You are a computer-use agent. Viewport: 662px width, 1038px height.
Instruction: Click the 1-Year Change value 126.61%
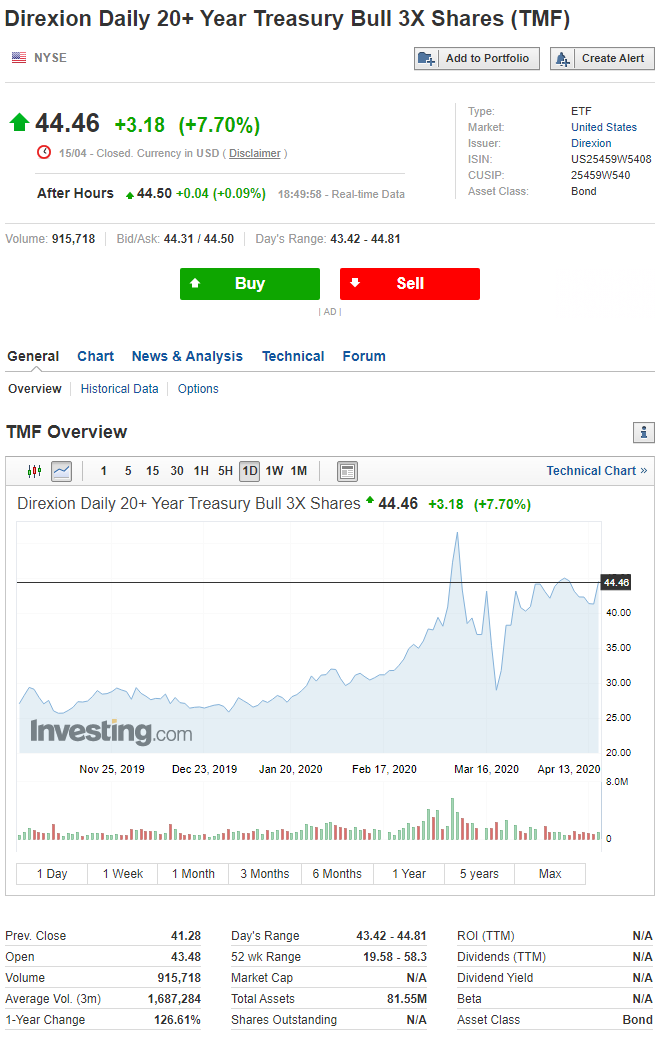pos(177,1019)
